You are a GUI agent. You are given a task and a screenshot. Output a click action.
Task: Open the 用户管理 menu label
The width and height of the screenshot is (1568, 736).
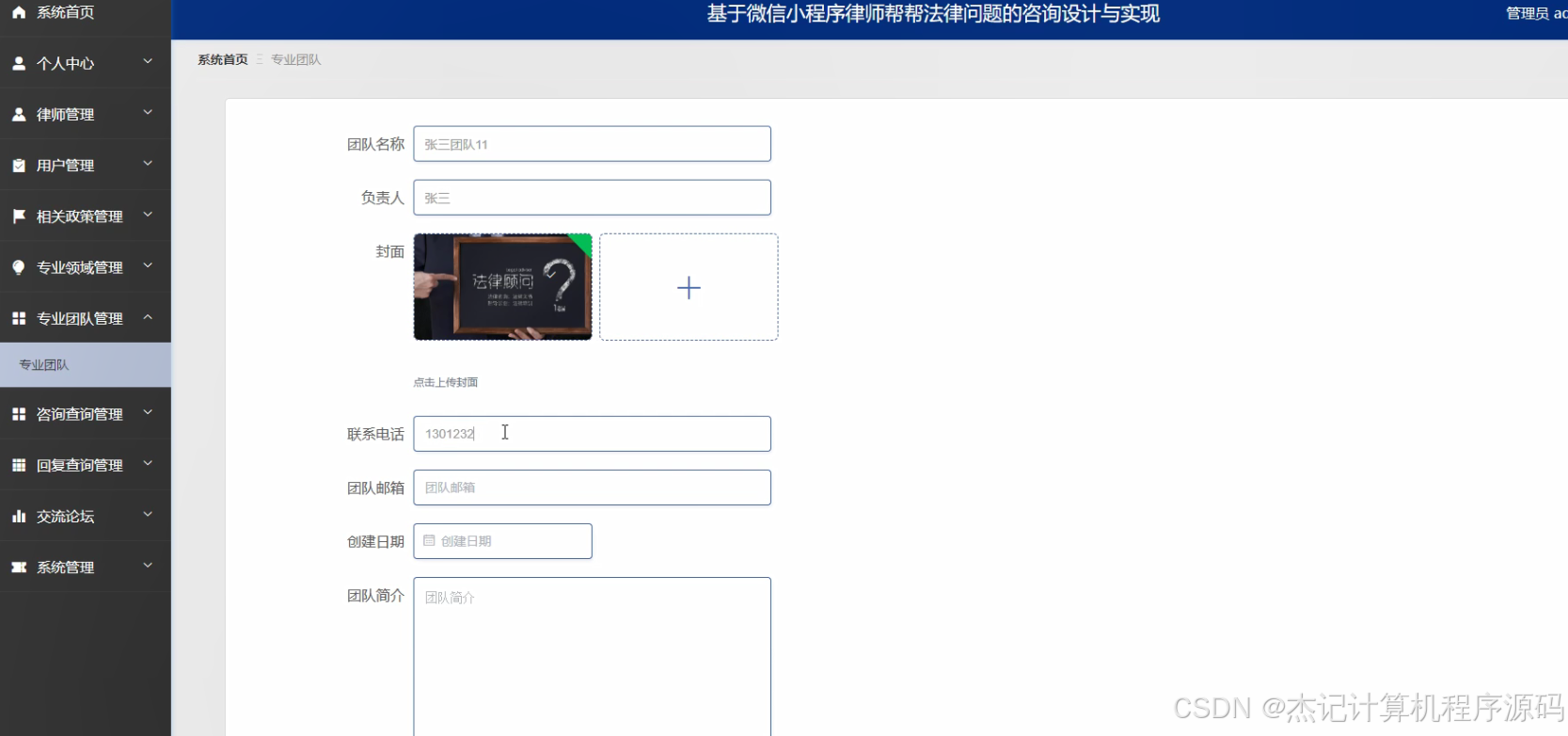click(x=66, y=166)
